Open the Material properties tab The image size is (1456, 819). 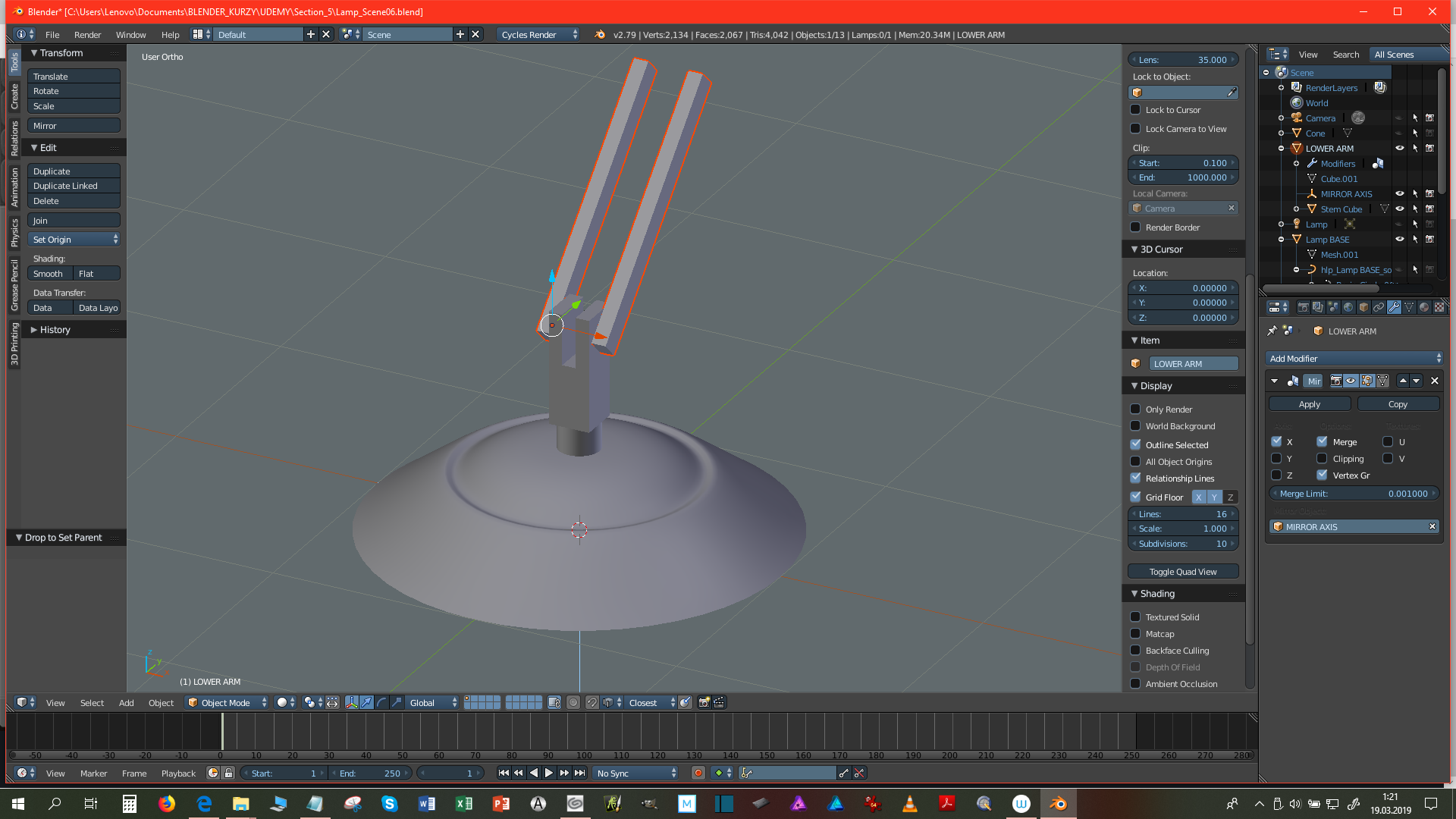click(1424, 307)
